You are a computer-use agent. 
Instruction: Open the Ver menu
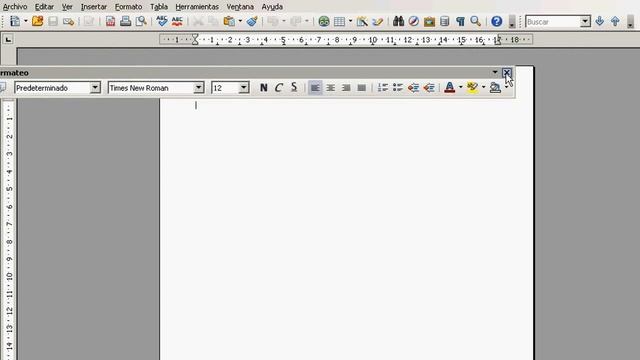pos(67,7)
